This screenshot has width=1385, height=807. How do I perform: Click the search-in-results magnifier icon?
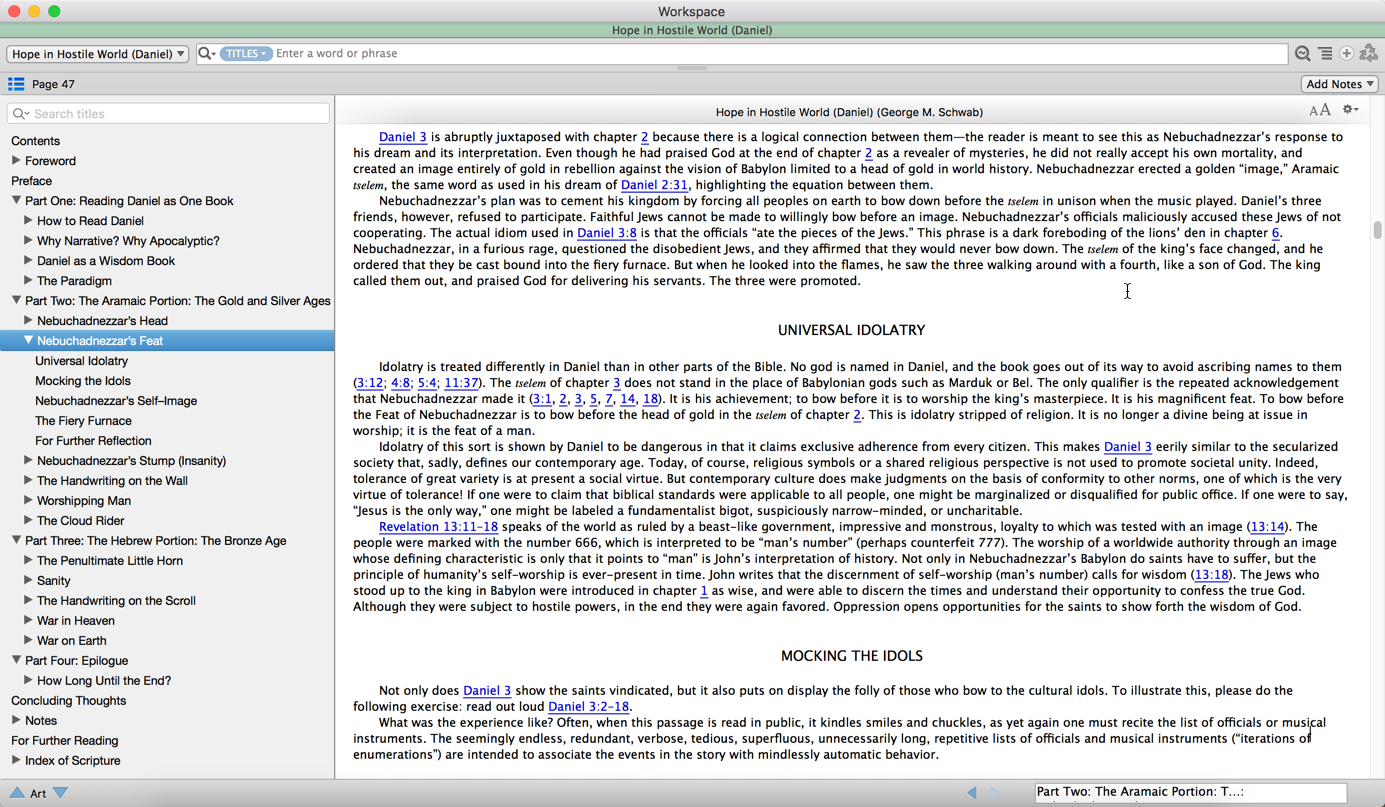[x=1302, y=54]
